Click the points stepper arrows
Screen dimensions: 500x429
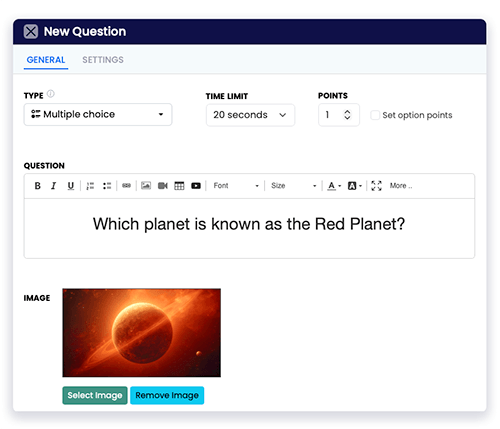[x=347, y=115]
